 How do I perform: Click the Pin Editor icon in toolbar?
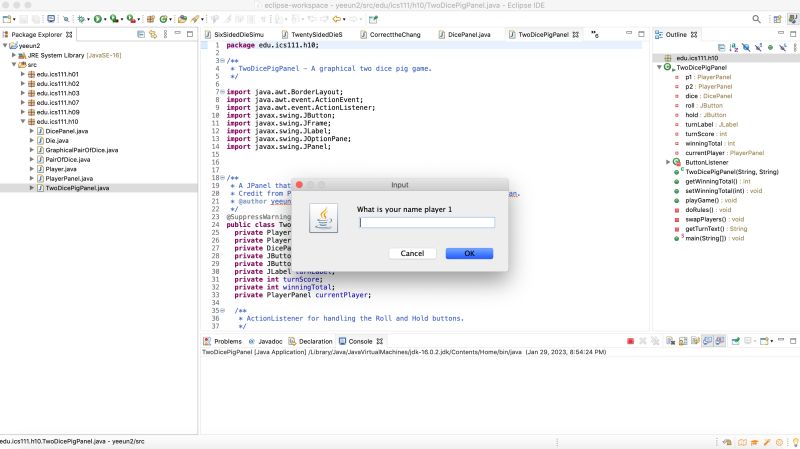coord(373,19)
